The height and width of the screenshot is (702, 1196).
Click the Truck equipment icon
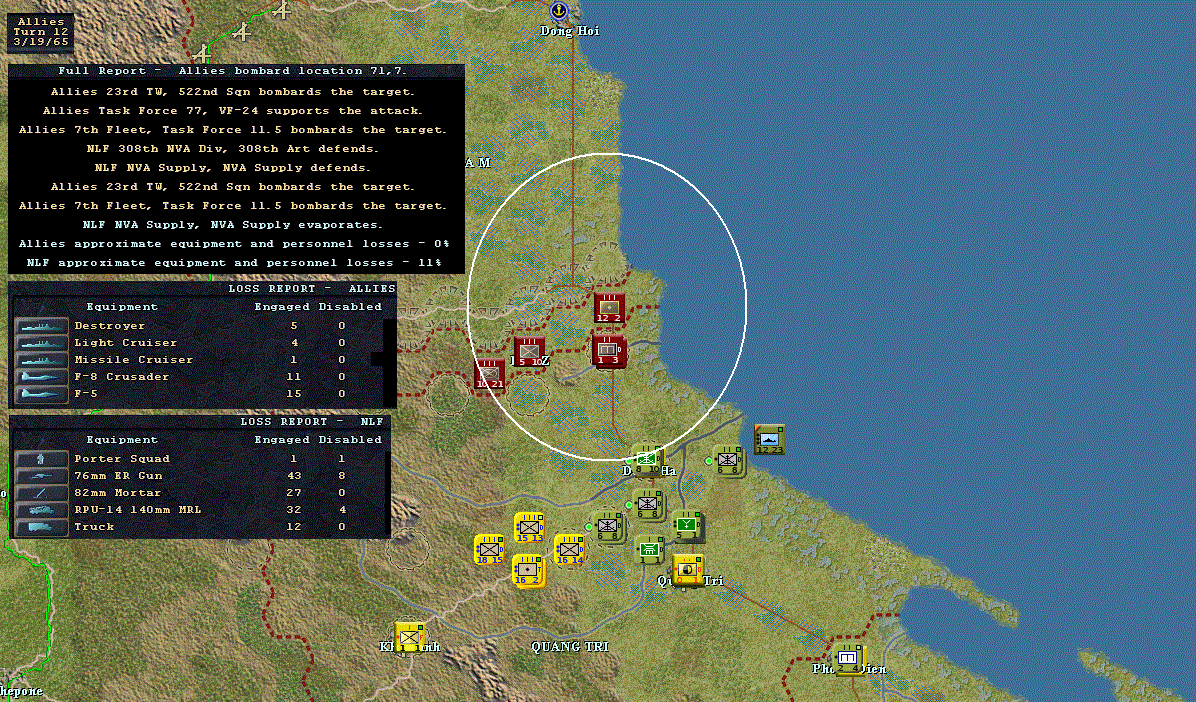tap(41, 526)
